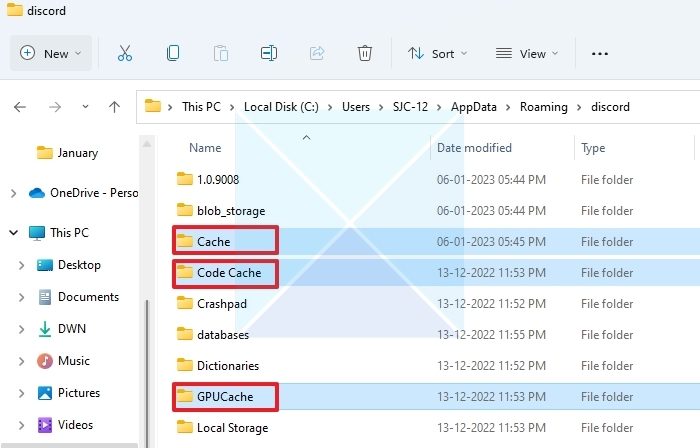Click the Copy icon in toolbar
The width and height of the screenshot is (700, 448).
pos(173,53)
